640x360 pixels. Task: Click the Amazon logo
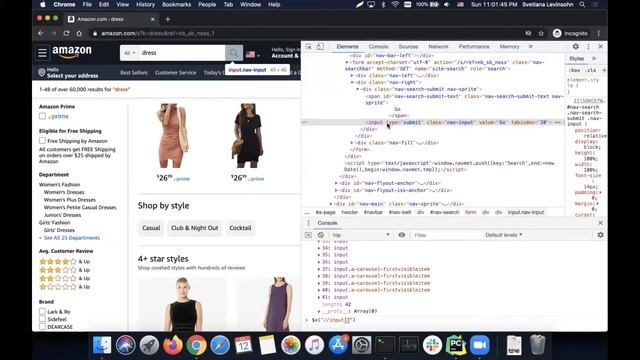[x=72, y=52]
